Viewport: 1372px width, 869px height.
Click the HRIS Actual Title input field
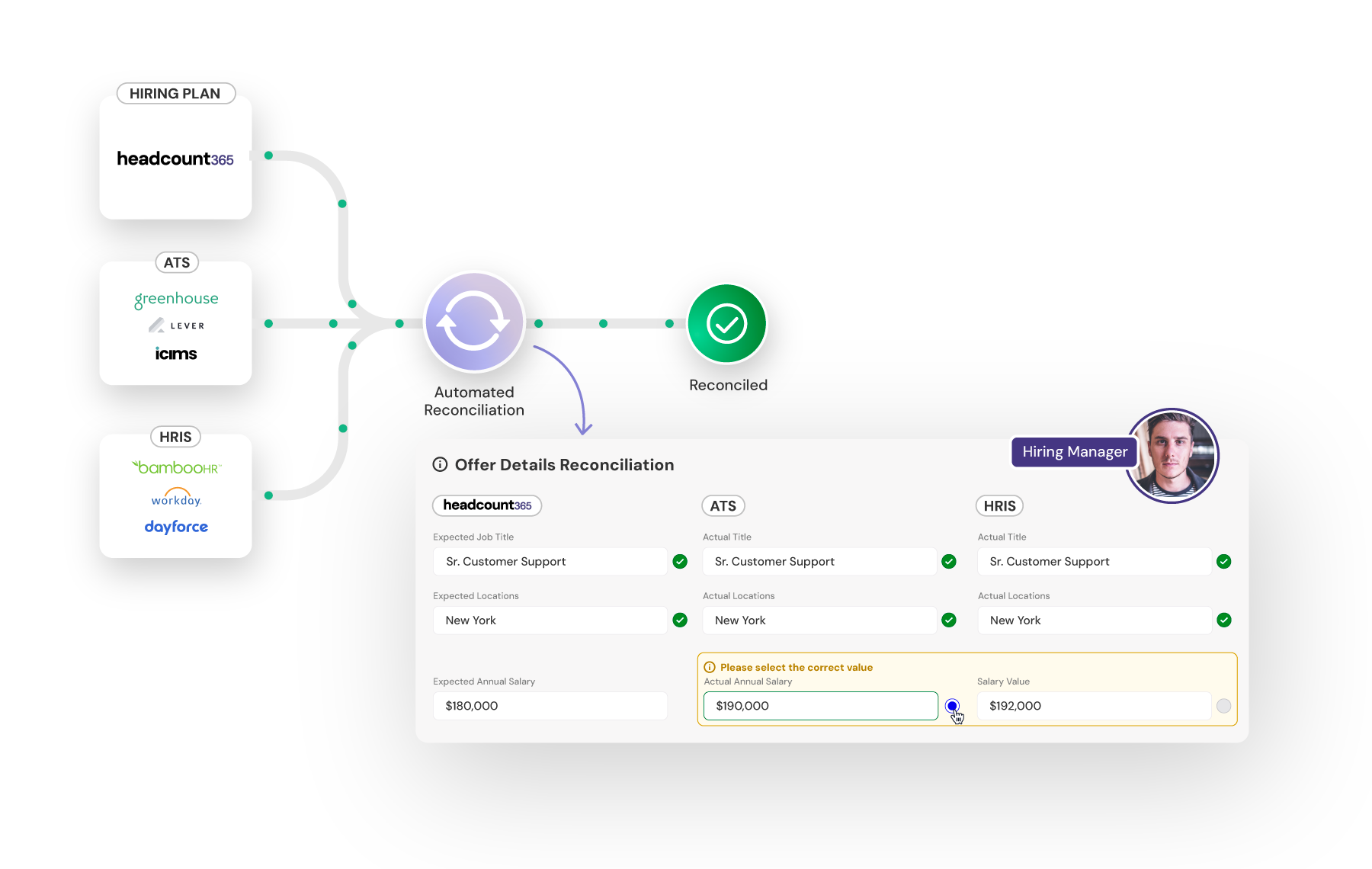click(x=1095, y=562)
